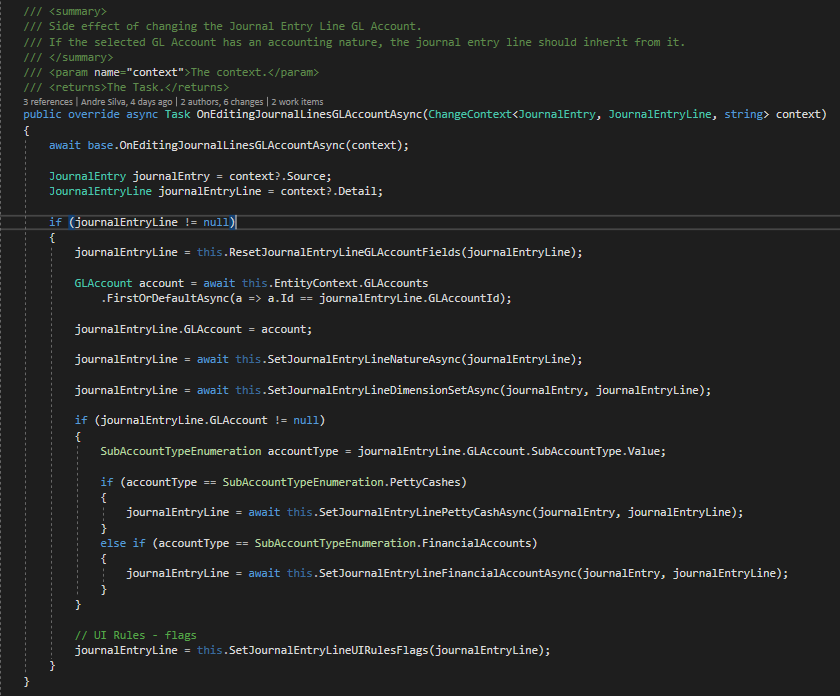This screenshot has width=840, height=696.
Task: Click the ChangeContext type in method signature
Action: pos(470,114)
